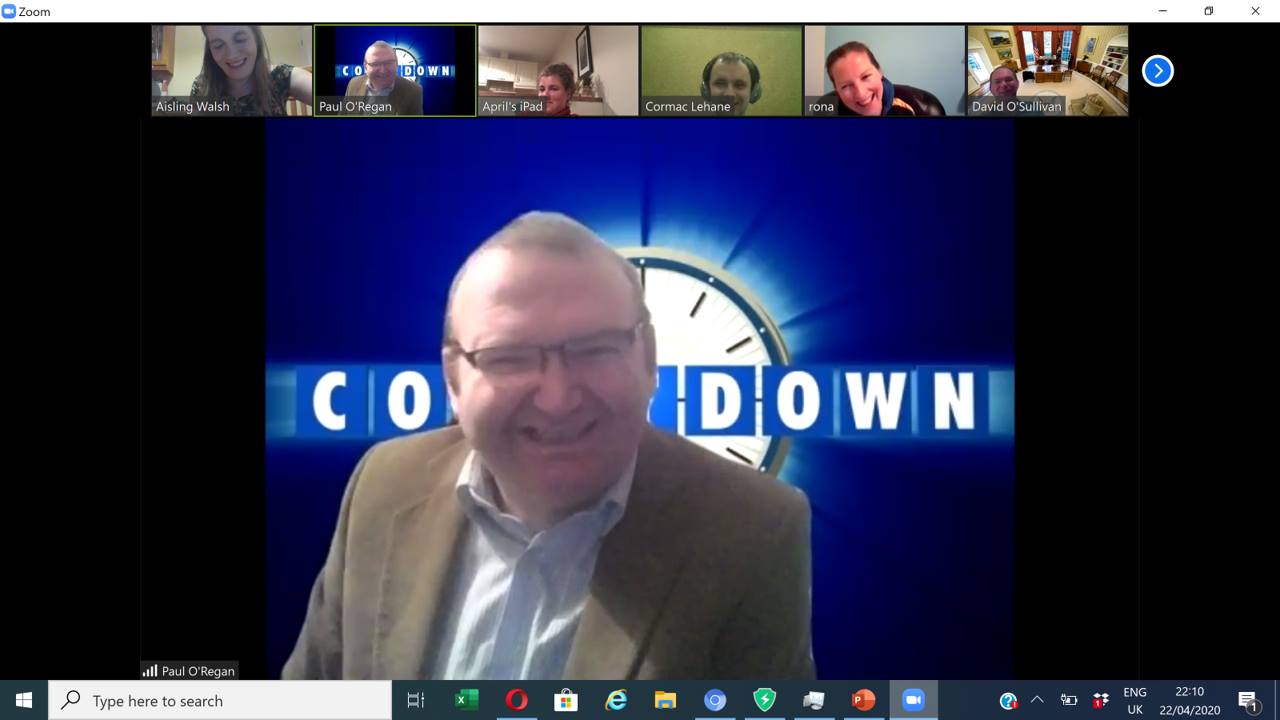Open Internet Explorer from taskbar
1280x720 pixels.
coord(616,700)
